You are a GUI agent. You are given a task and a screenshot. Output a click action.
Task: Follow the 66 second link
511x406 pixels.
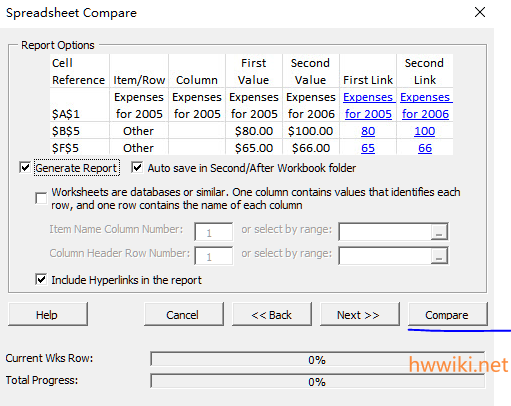(425, 148)
